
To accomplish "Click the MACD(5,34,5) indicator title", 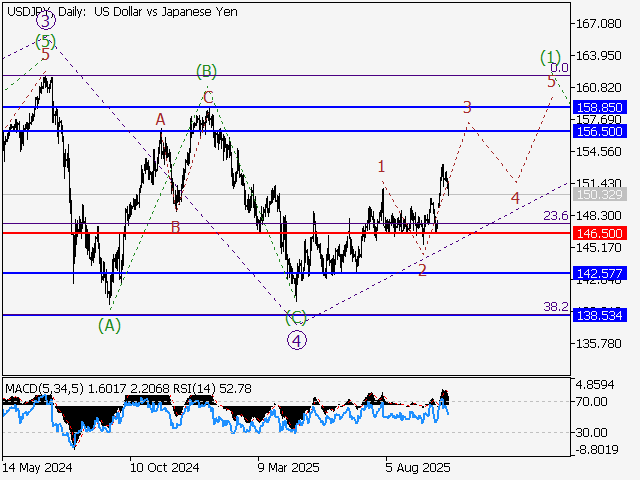I will click(x=44, y=387).
